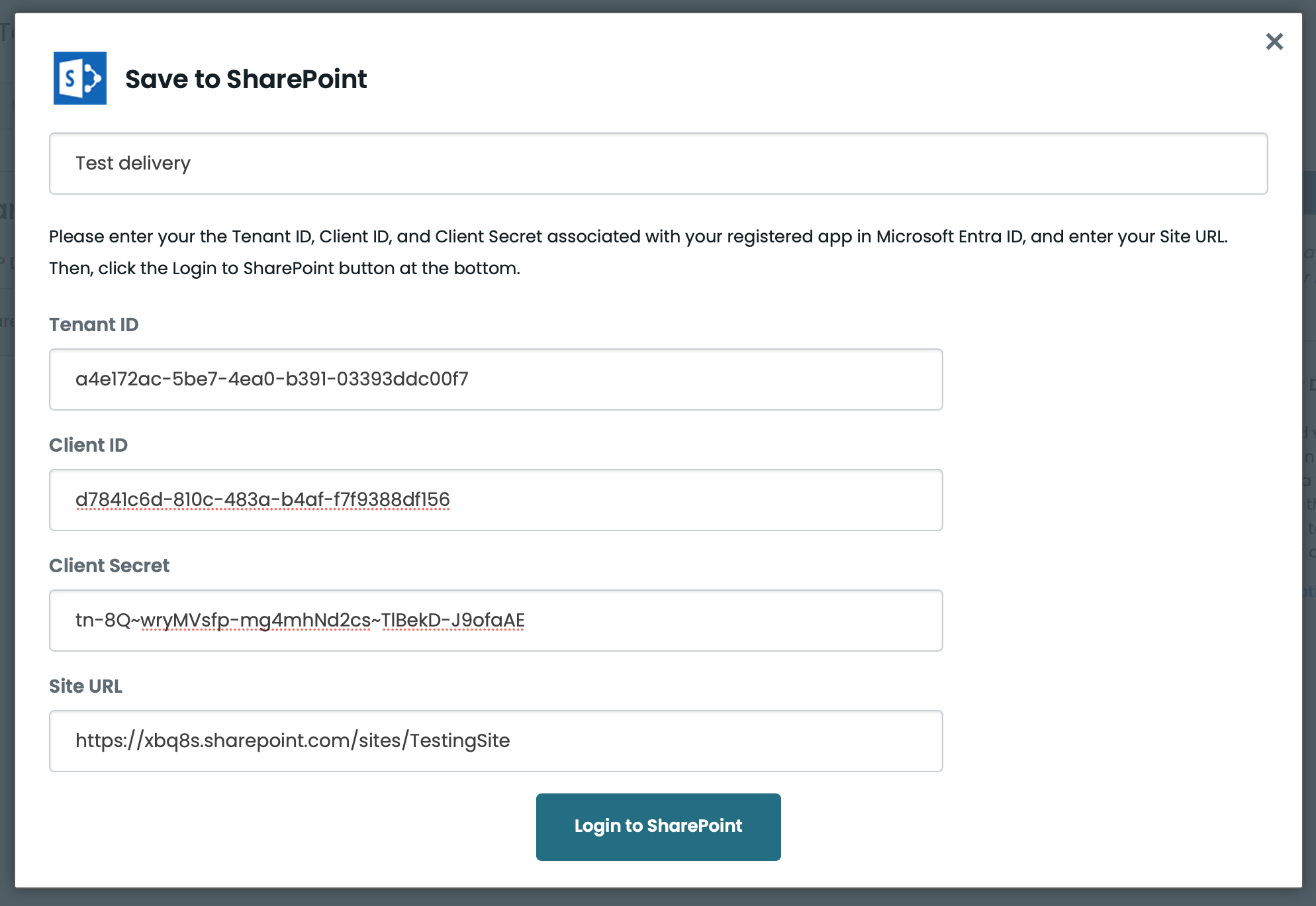Click the underlined Client ID value text
The width and height of the screenshot is (1316, 906).
point(262,499)
